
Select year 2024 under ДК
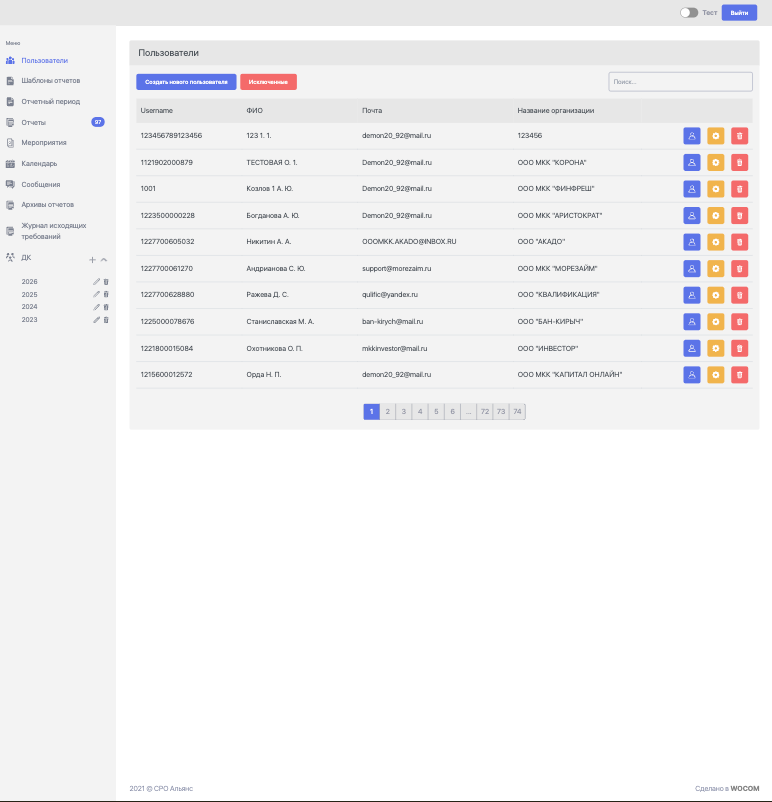tap(29, 307)
